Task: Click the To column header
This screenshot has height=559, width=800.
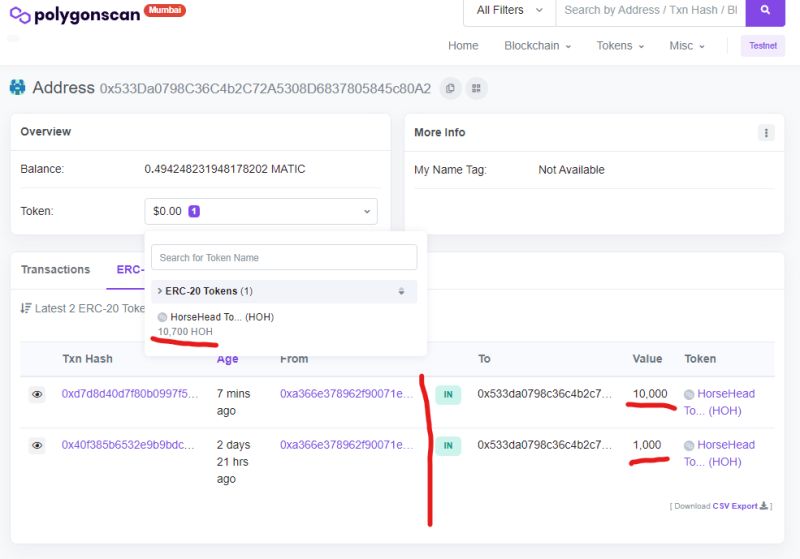Action: 484,359
